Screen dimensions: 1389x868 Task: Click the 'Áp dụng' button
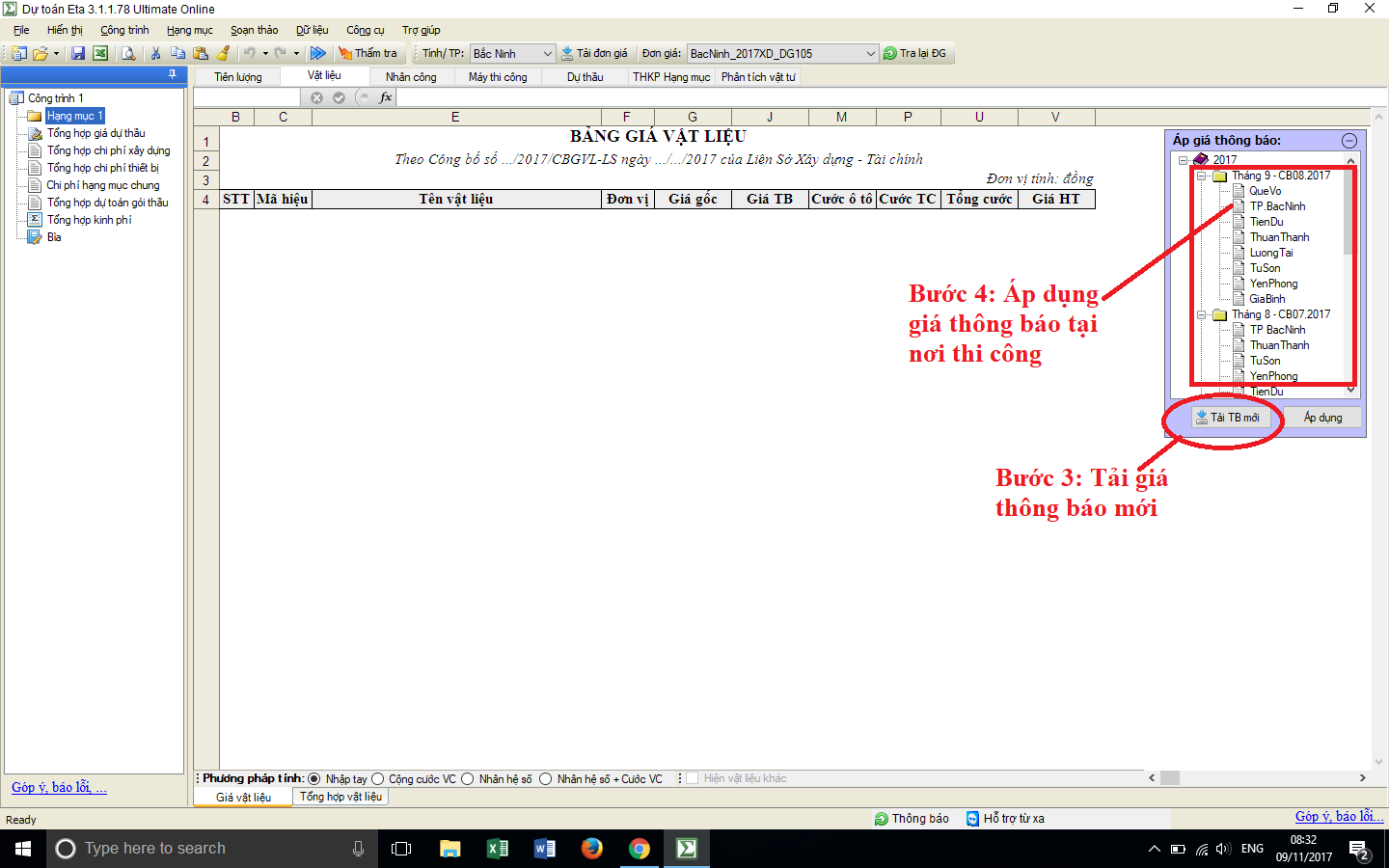click(x=1322, y=418)
